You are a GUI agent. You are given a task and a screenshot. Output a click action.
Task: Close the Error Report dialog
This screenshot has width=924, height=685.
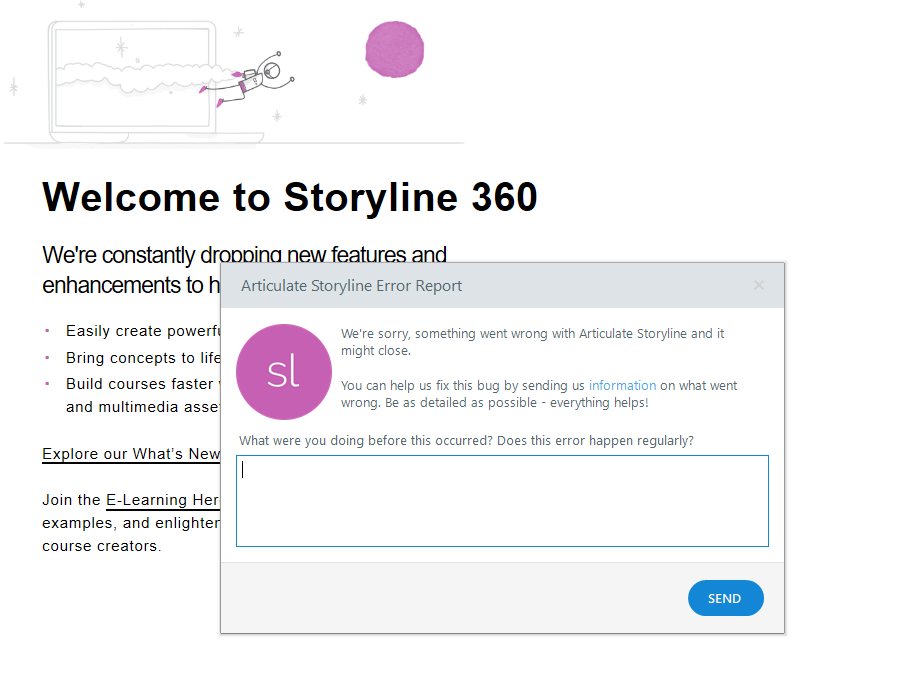click(x=759, y=285)
